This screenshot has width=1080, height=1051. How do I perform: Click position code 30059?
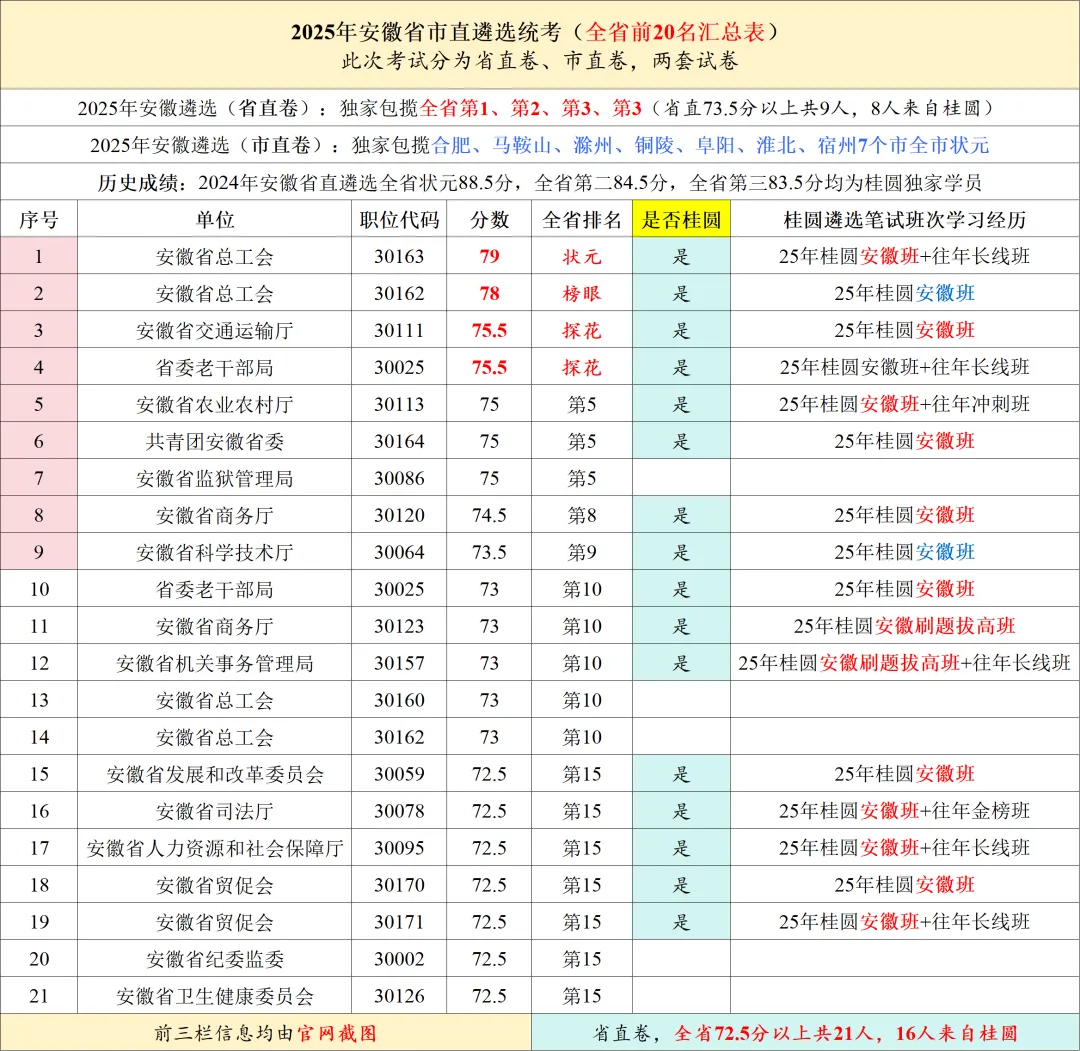click(399, 774)
